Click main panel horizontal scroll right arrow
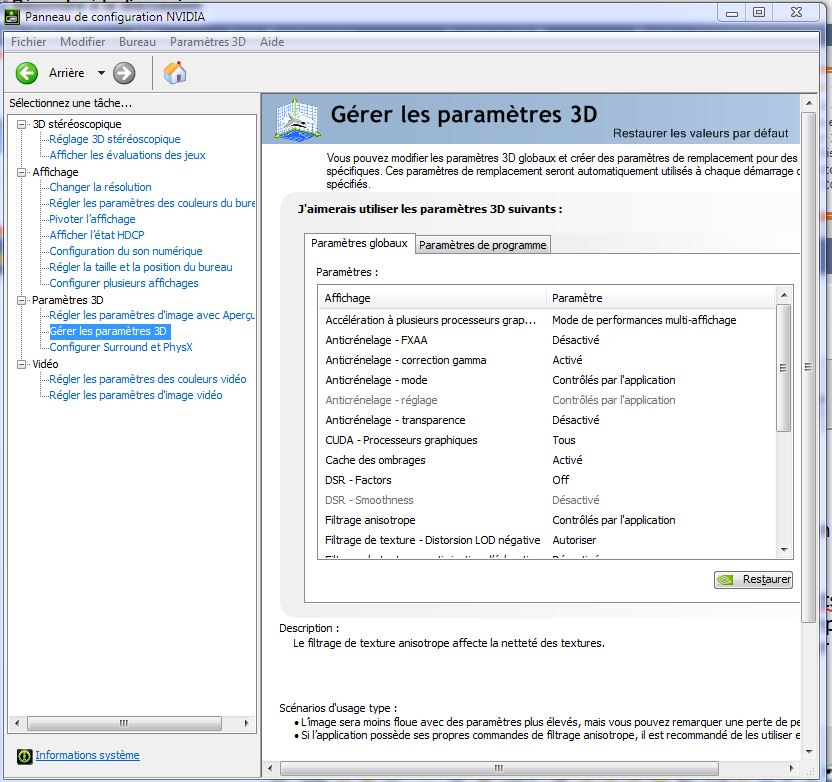 (x=791, y=768)
